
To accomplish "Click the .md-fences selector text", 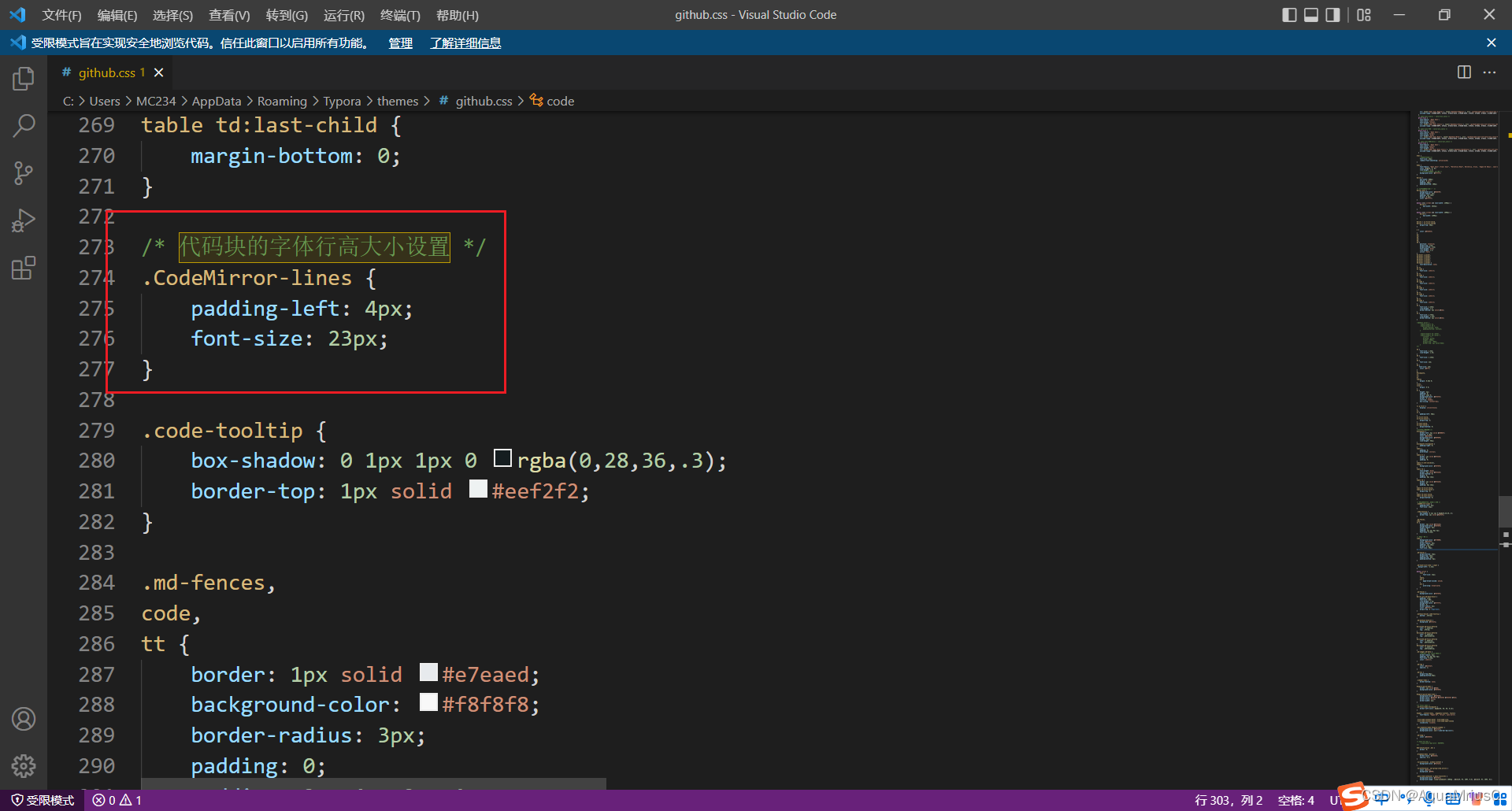I will point(203,583).
